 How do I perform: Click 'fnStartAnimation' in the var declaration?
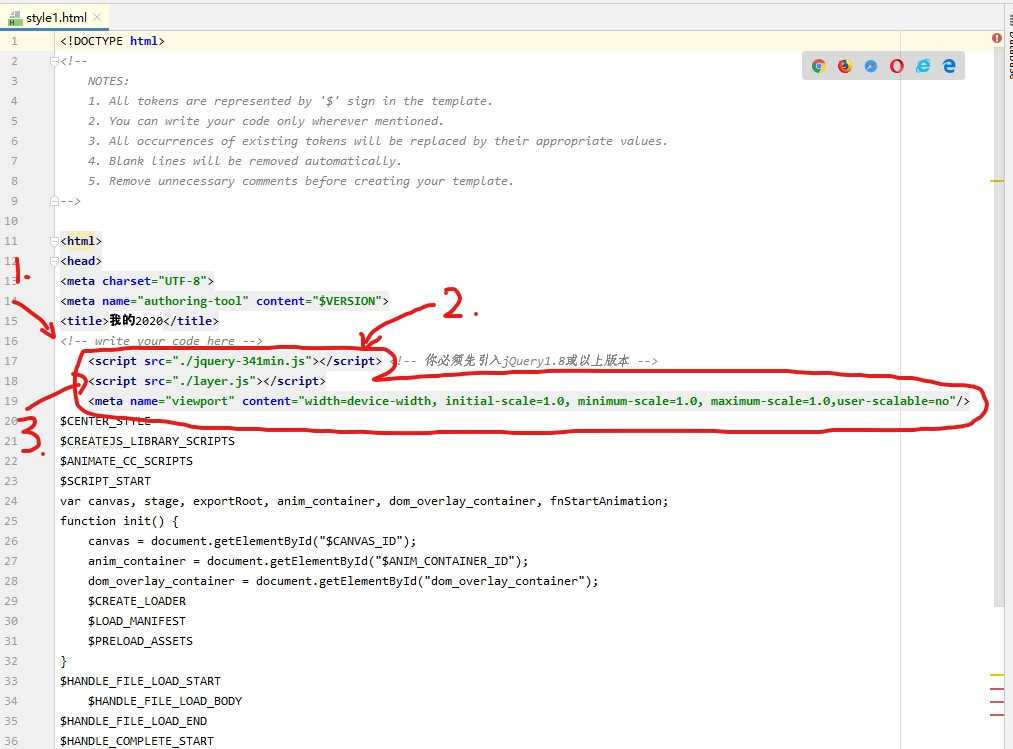pyautogui.click(x=606, y=501)
